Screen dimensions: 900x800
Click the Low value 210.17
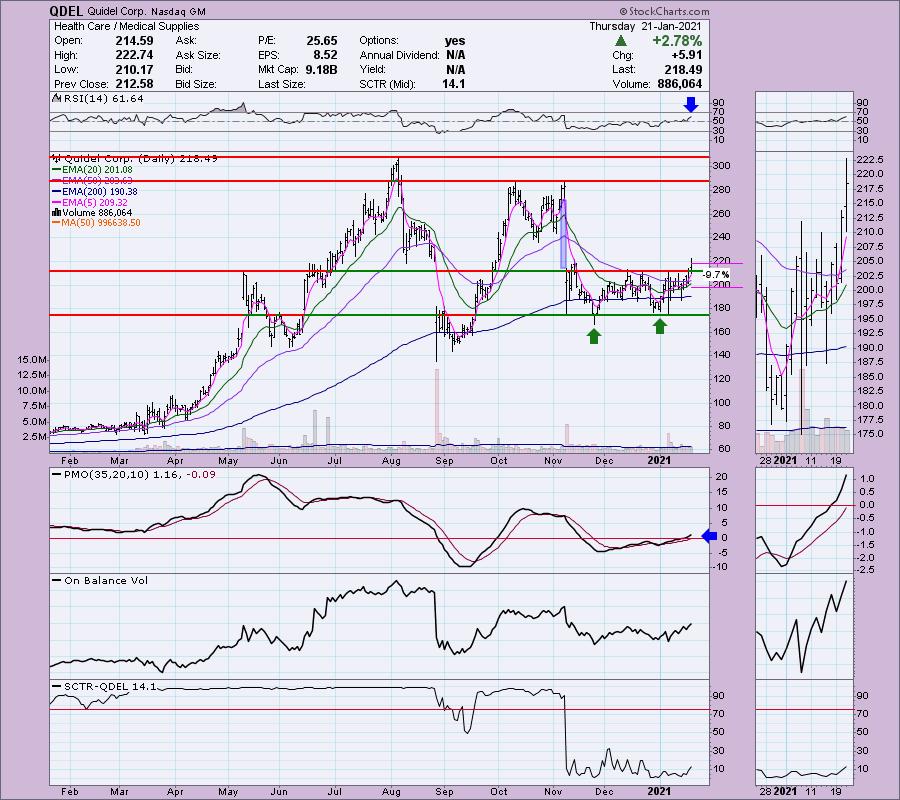tap(135, 69)
